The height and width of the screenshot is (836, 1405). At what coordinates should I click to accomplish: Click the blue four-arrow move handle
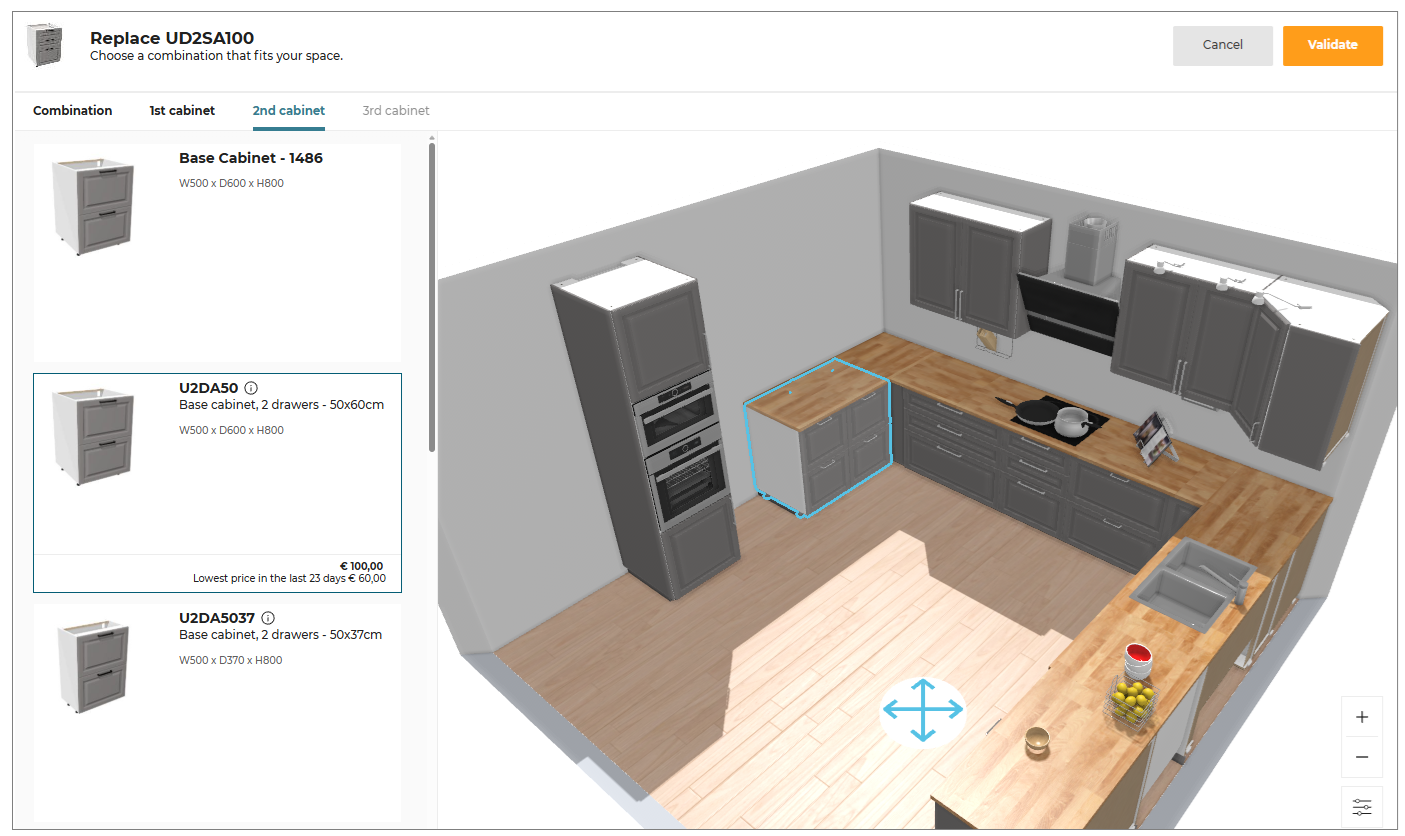coord(922,711)
